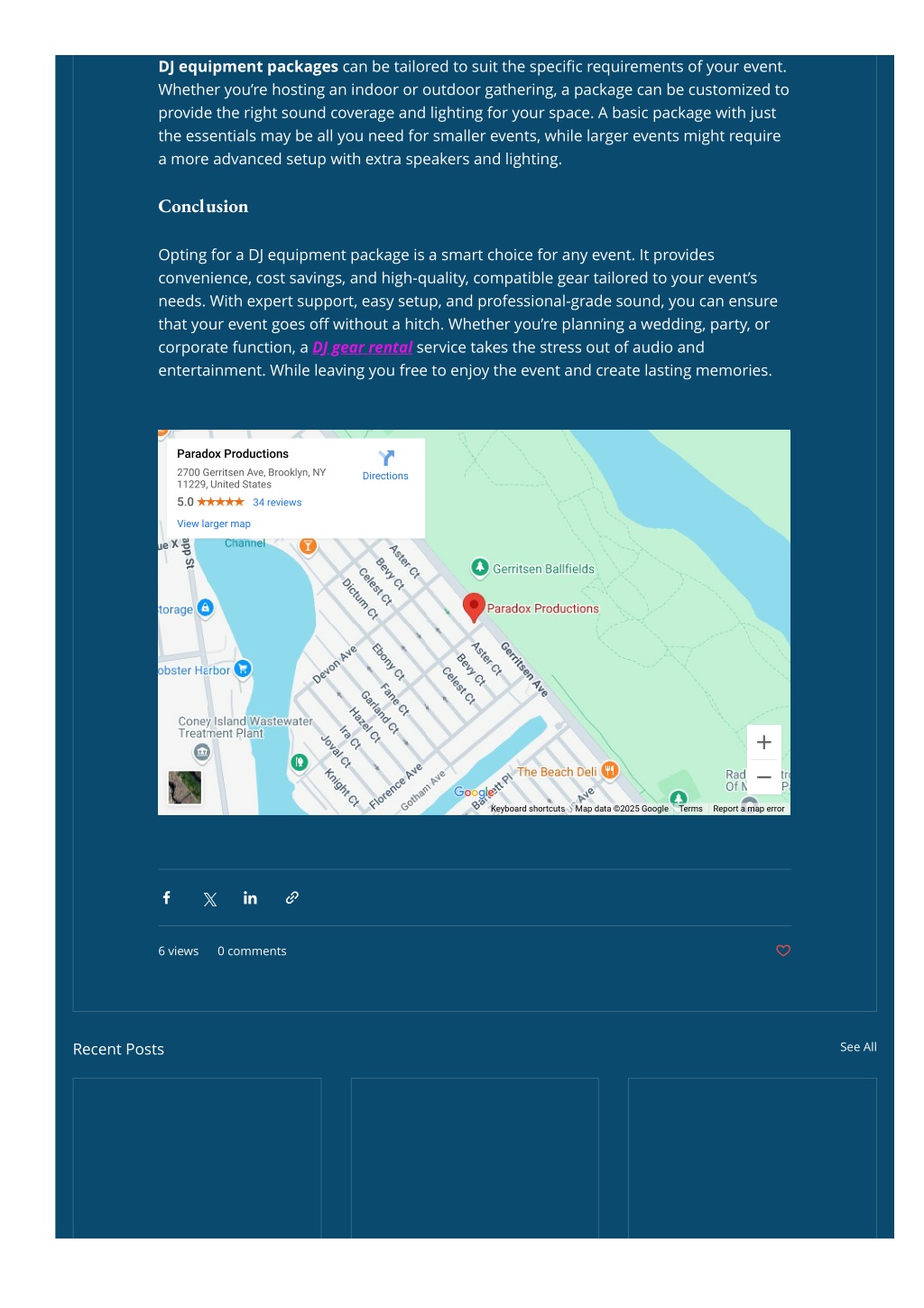
Task: Click the Lobster Harbor shopping marker
Action: click(x=243, y=669)
